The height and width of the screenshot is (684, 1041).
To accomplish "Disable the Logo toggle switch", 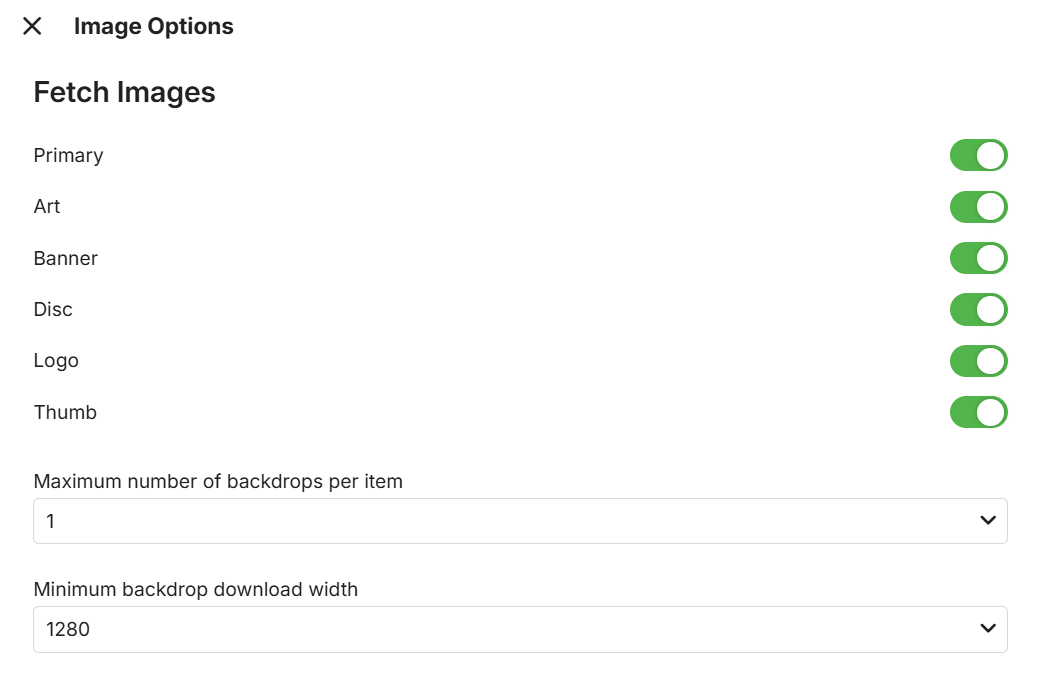I will click(x=978, y=361).
